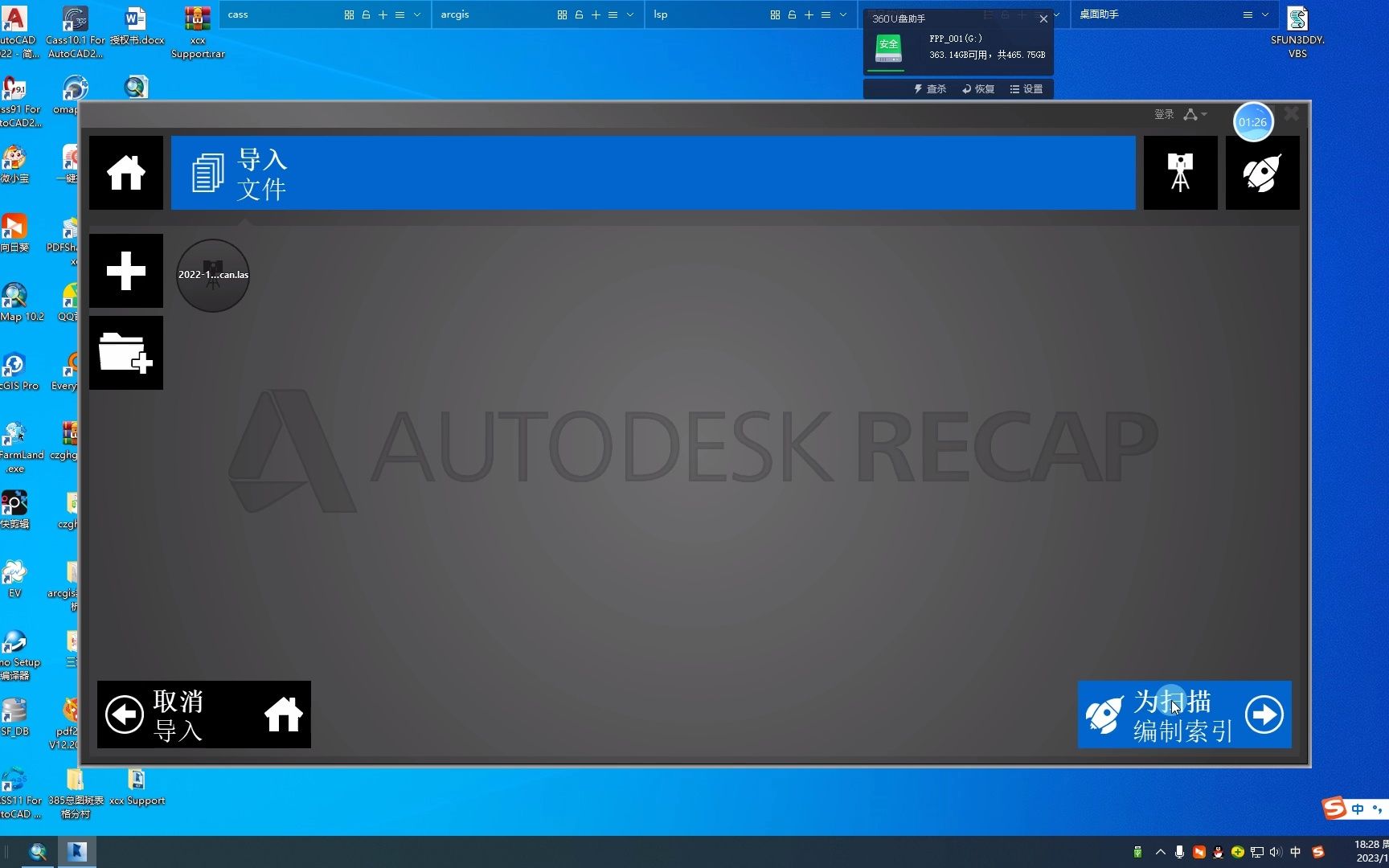
Task: Open 设置 settings in U盘助手
Action: tap(1026, 89)
